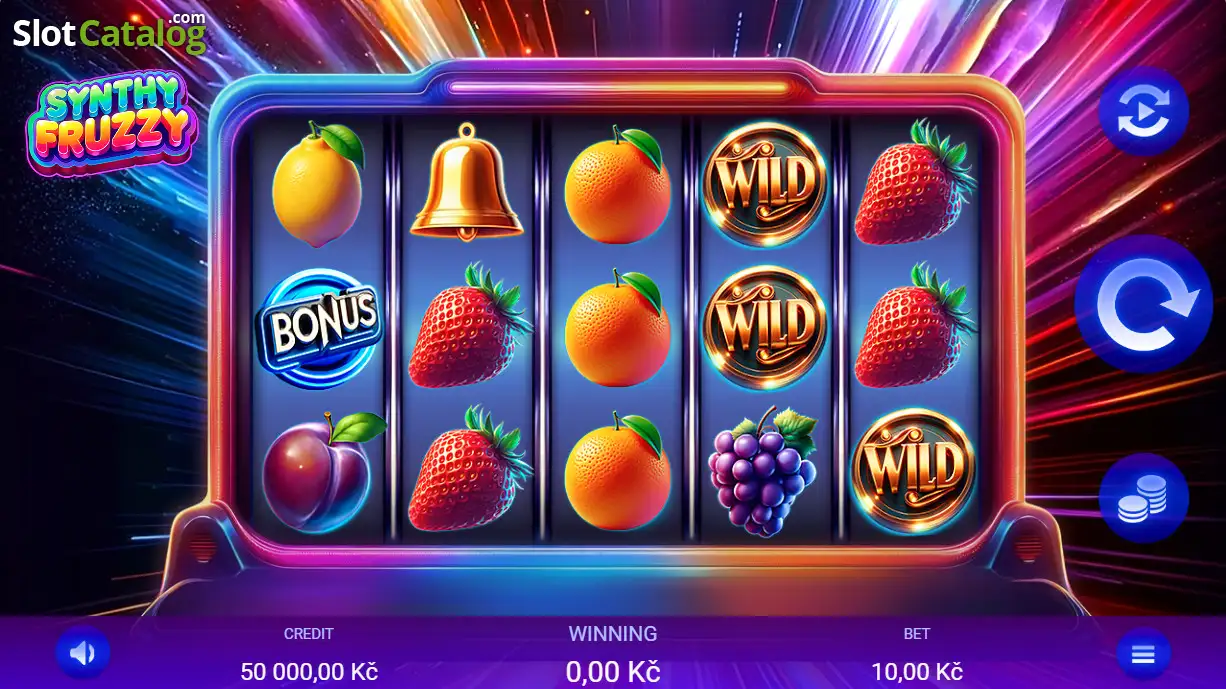1226x689 pixels.
Task: Open the hamburger menu button
Action: 1143,655
